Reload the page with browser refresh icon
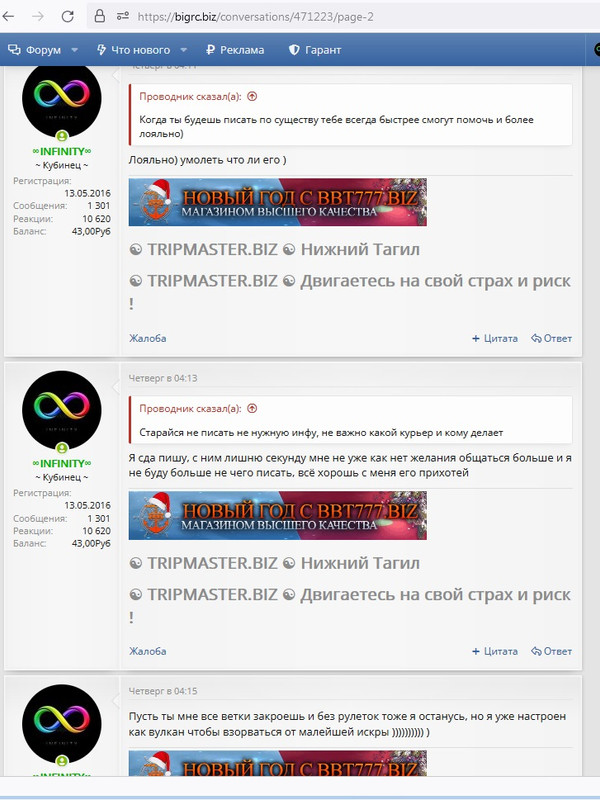The width and height of the screenshot is (600, 800). (x=67, y=16)
